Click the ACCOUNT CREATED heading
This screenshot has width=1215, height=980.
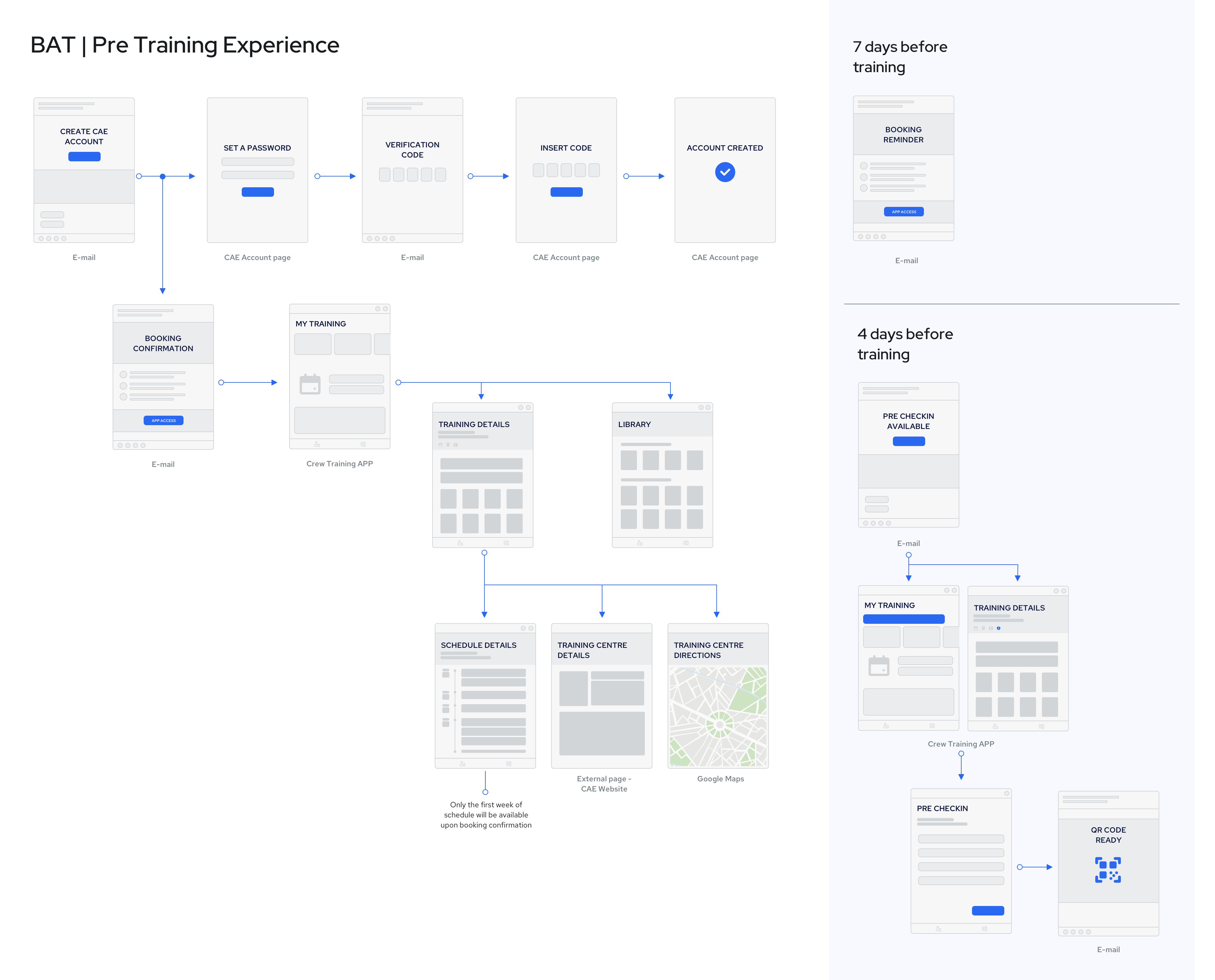(x=725, y=148)
